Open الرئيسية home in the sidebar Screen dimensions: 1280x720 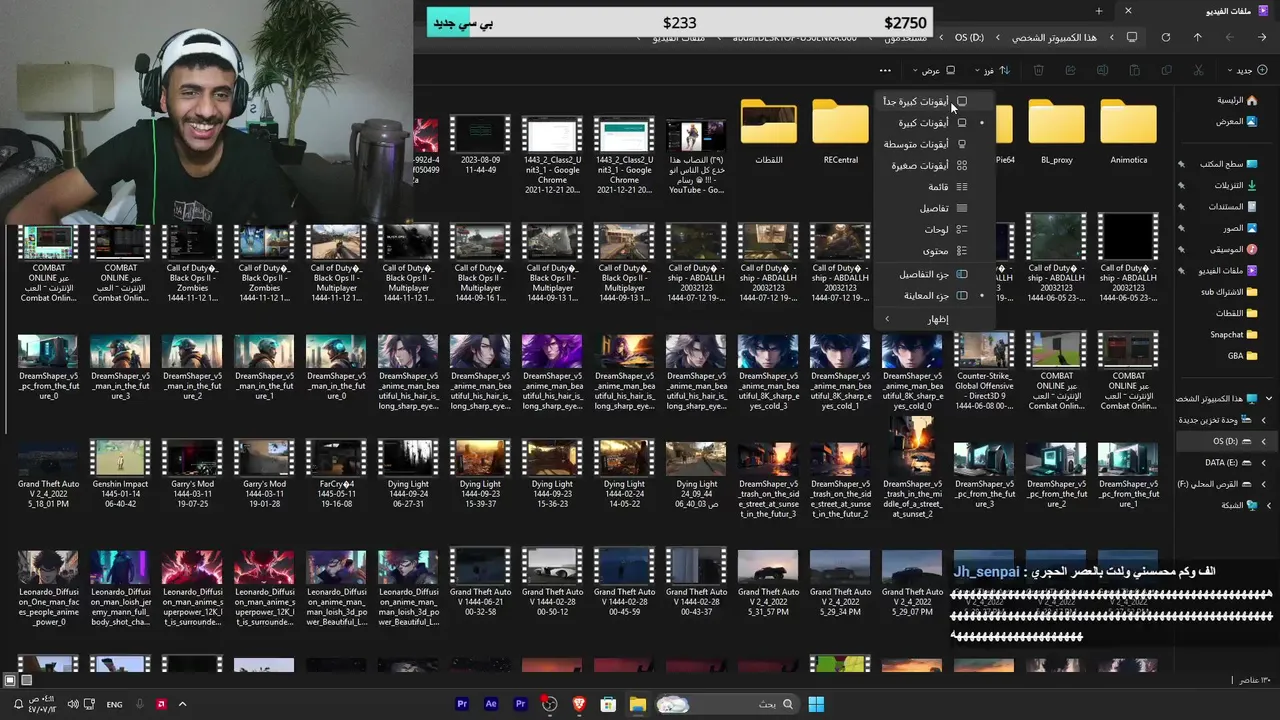1237,100
